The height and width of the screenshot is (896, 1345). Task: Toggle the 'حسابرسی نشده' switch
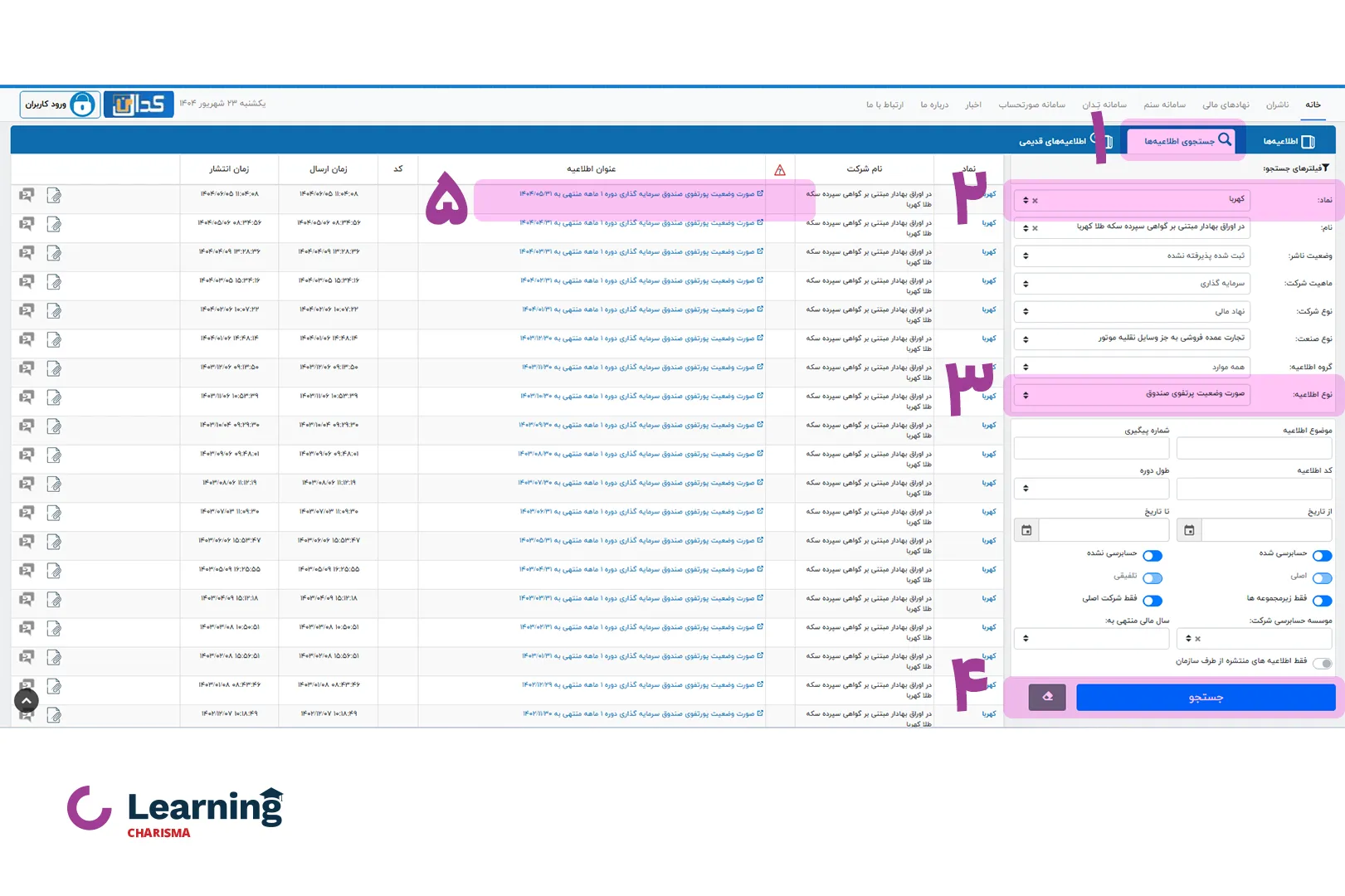1153,556
